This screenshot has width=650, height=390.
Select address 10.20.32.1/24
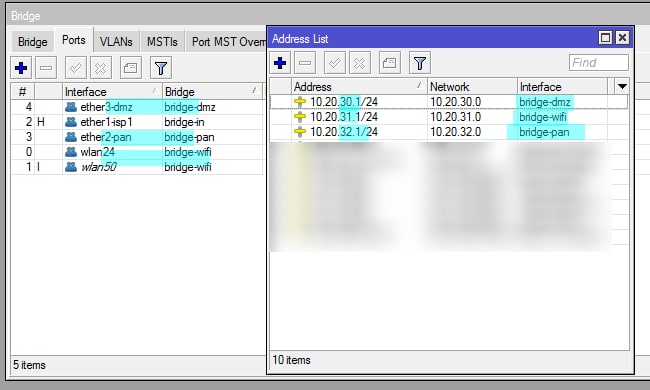point(344,132)
